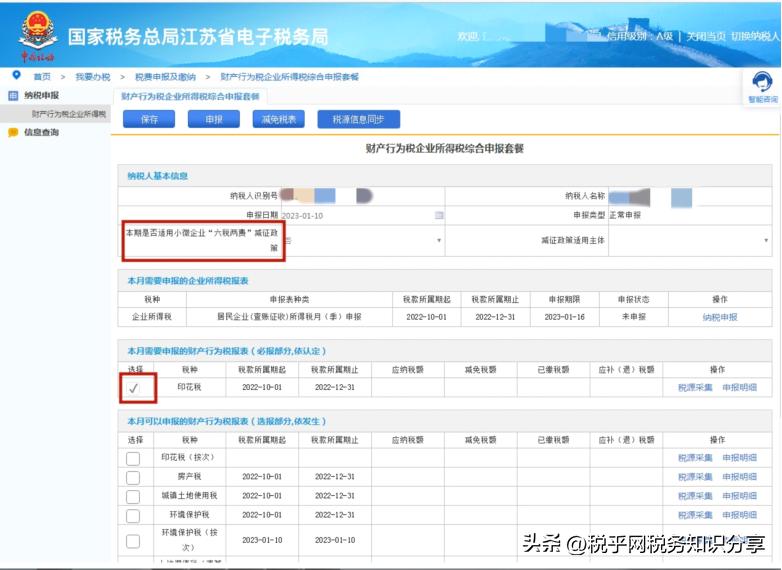Check the 环境保护税（按次） checkbox
This screenshot has width=782, height=570.
click(133, 541)
